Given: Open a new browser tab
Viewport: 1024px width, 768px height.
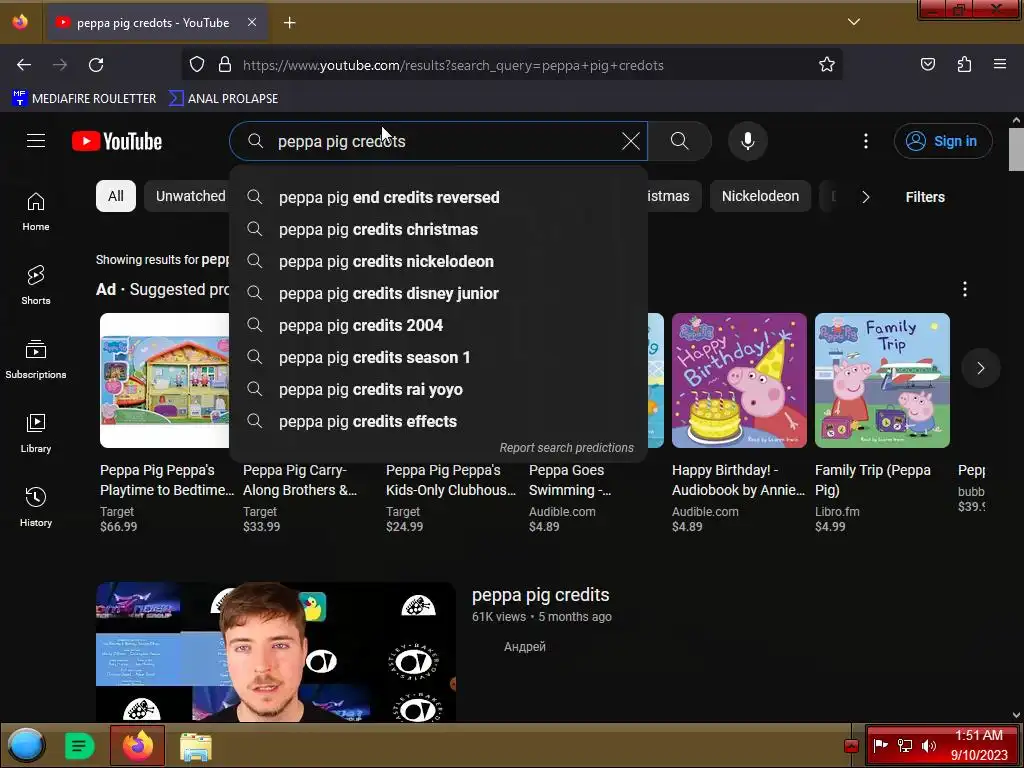Looking at the screenshot, I should coord(289,23).
